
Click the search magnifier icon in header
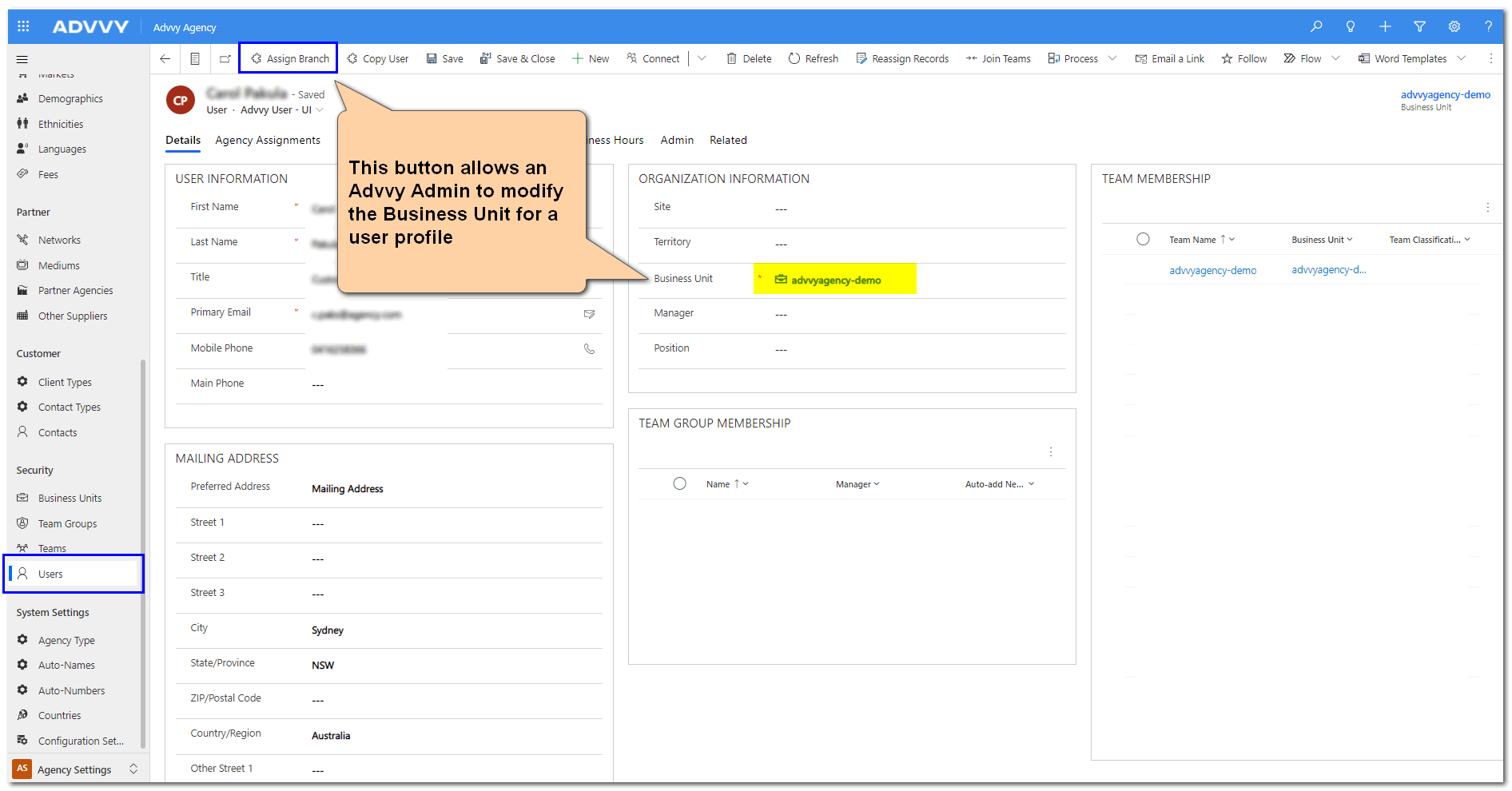tap(1316, 26)
